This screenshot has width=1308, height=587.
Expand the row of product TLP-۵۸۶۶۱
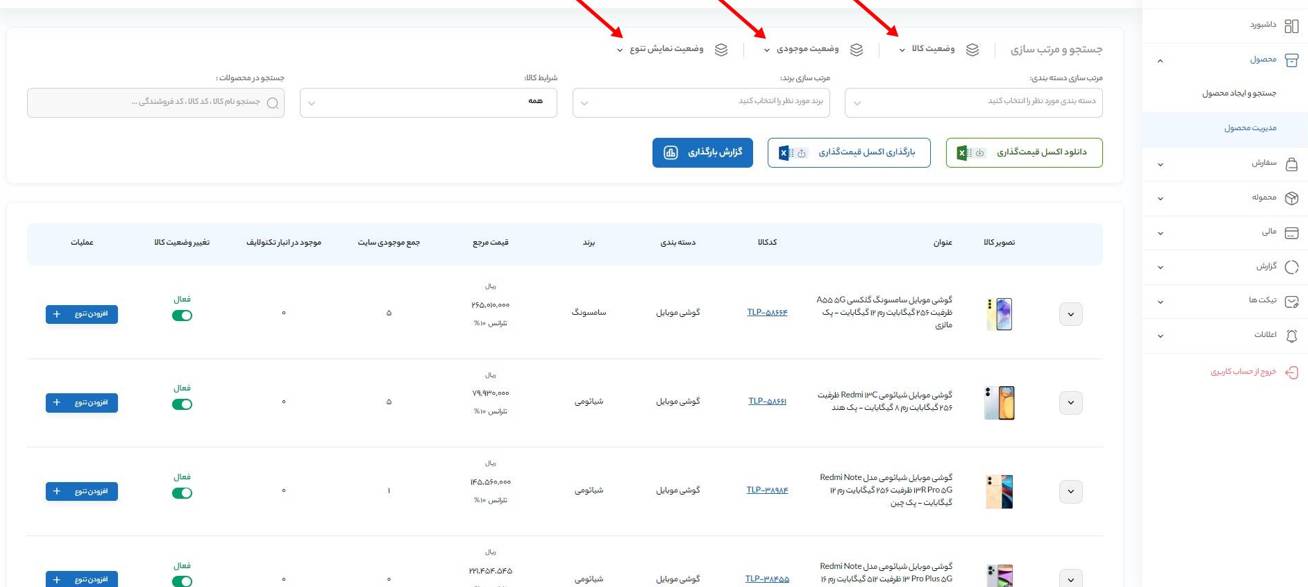click(1071, 403)
